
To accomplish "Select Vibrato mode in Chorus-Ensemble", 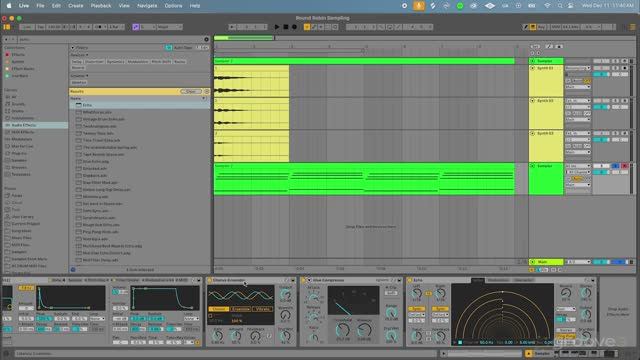I will (x=262, y=309).
